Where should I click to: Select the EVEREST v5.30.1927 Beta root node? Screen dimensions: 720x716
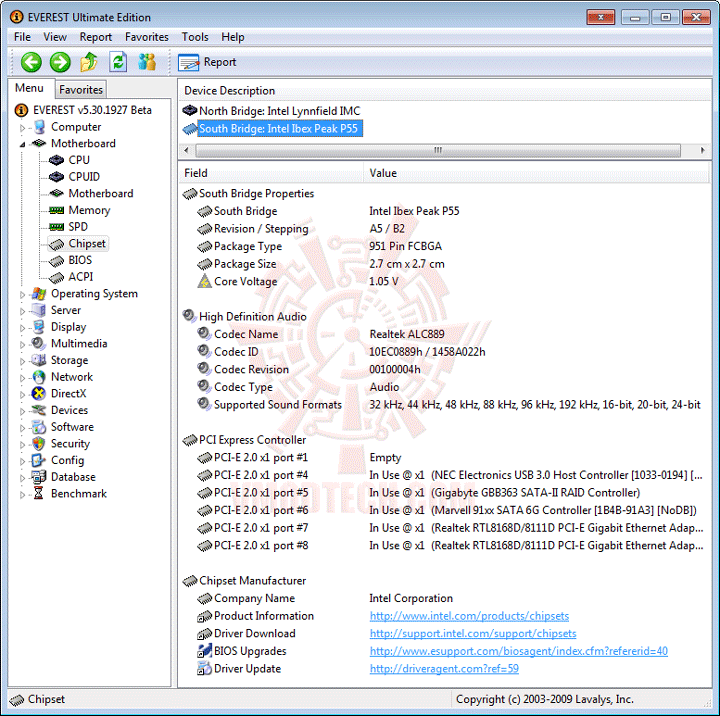pyautogui.click(x=92, y=110)
